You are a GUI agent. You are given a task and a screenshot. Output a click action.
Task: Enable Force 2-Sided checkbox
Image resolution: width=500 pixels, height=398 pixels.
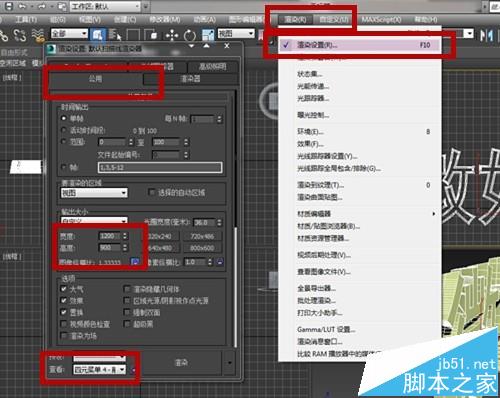pos(127,312)
